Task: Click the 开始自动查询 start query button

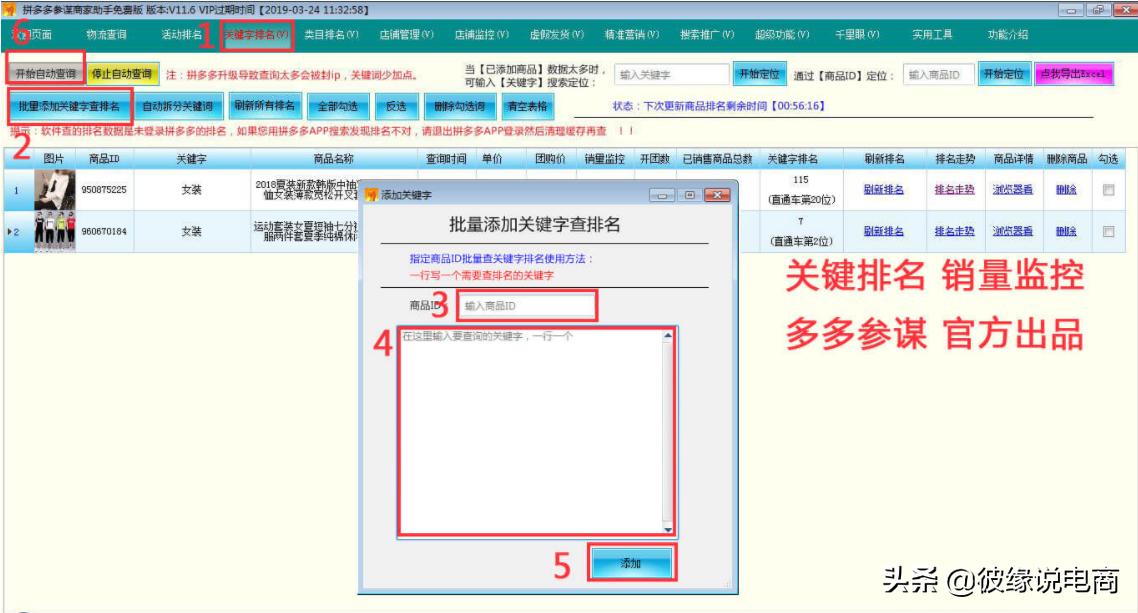Action: (44, 71)
